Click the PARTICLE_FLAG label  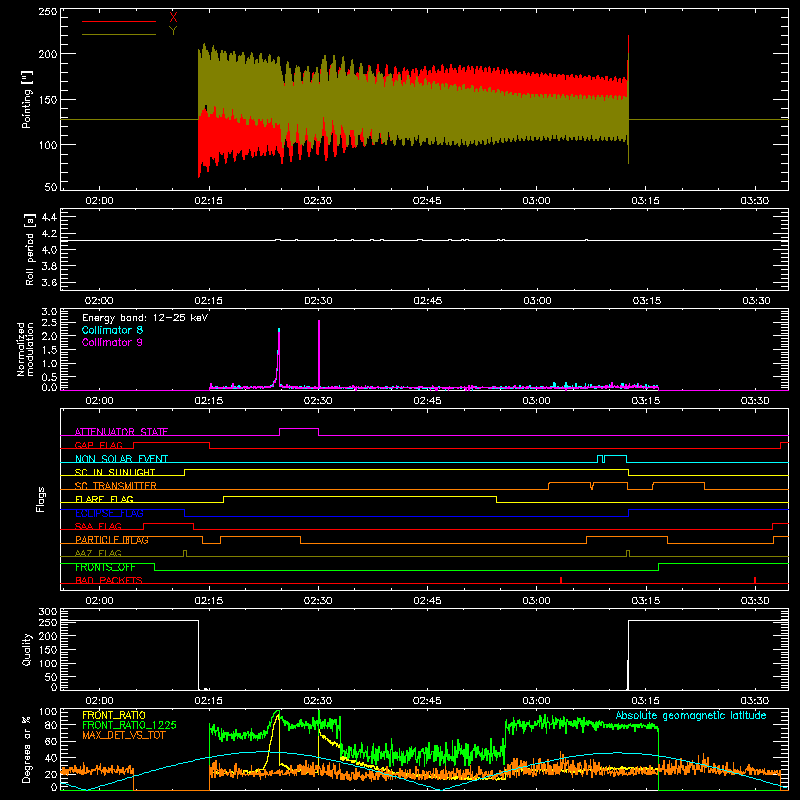tap(112, 540)
